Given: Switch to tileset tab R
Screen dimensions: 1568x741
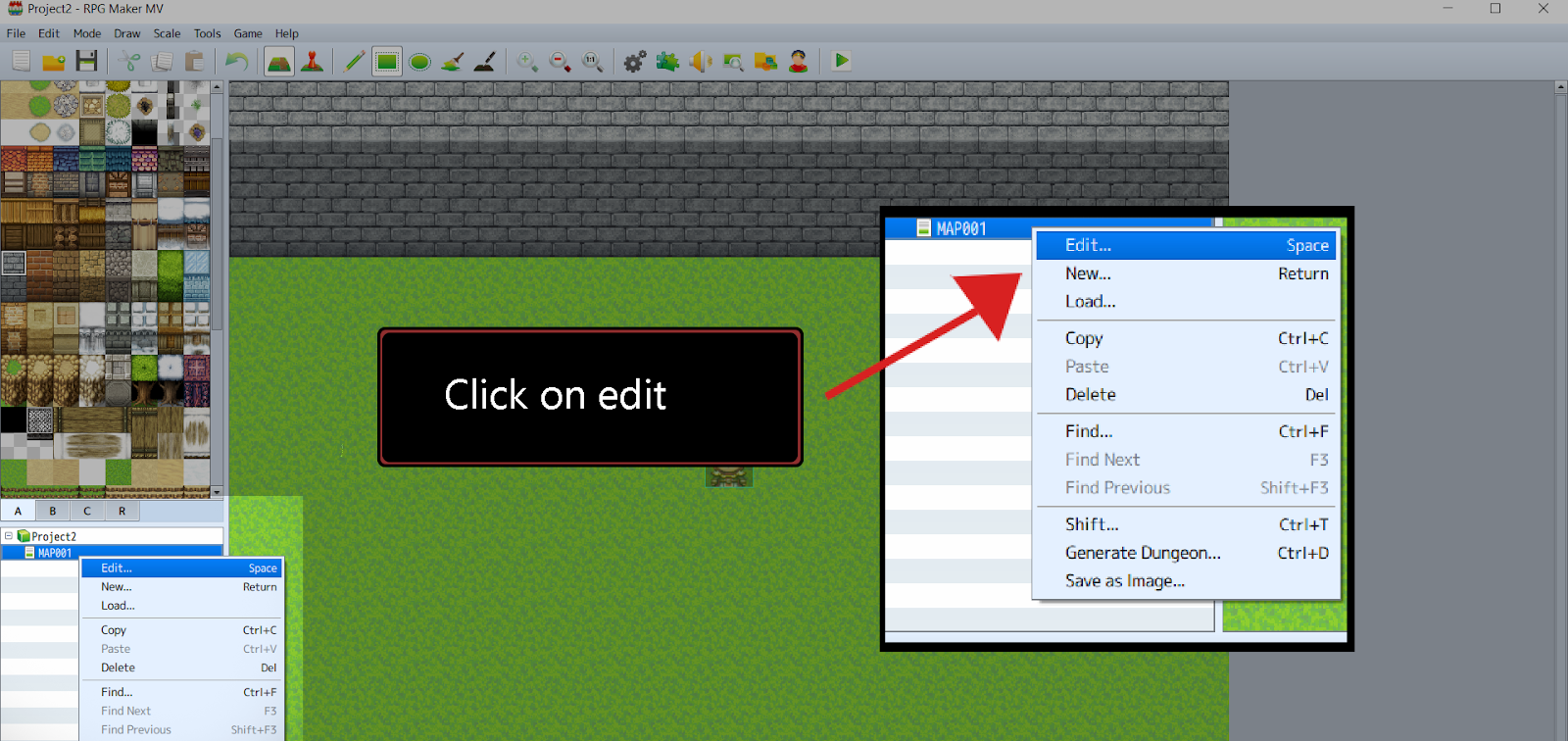Looking at the screenshot, I should point(122,511).
